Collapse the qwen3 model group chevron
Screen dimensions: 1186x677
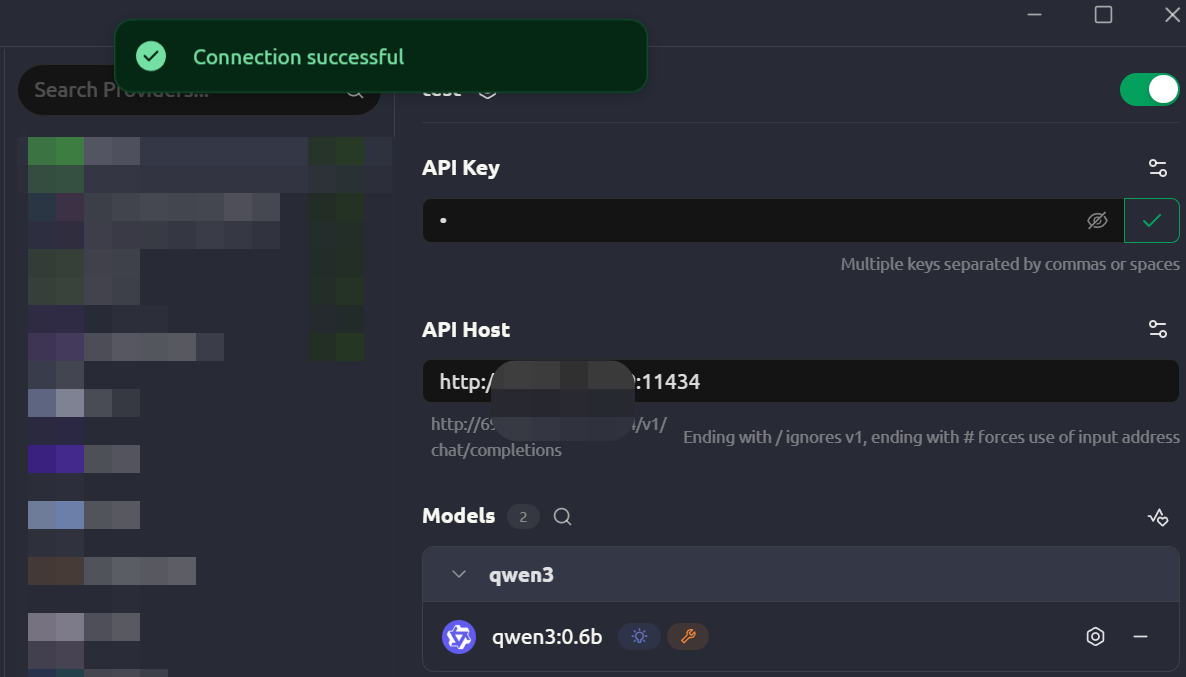coord(459,574)
